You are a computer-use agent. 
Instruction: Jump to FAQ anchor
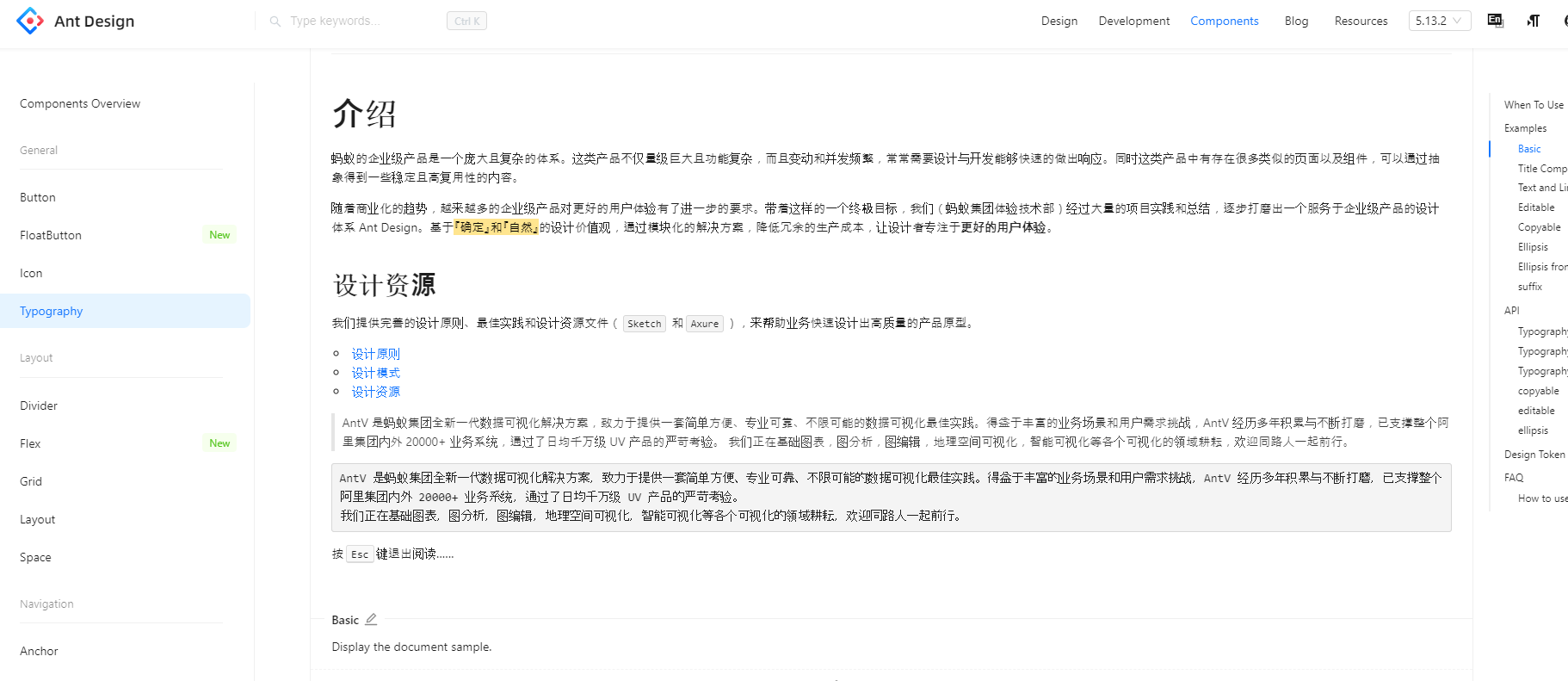point(1514,478)
